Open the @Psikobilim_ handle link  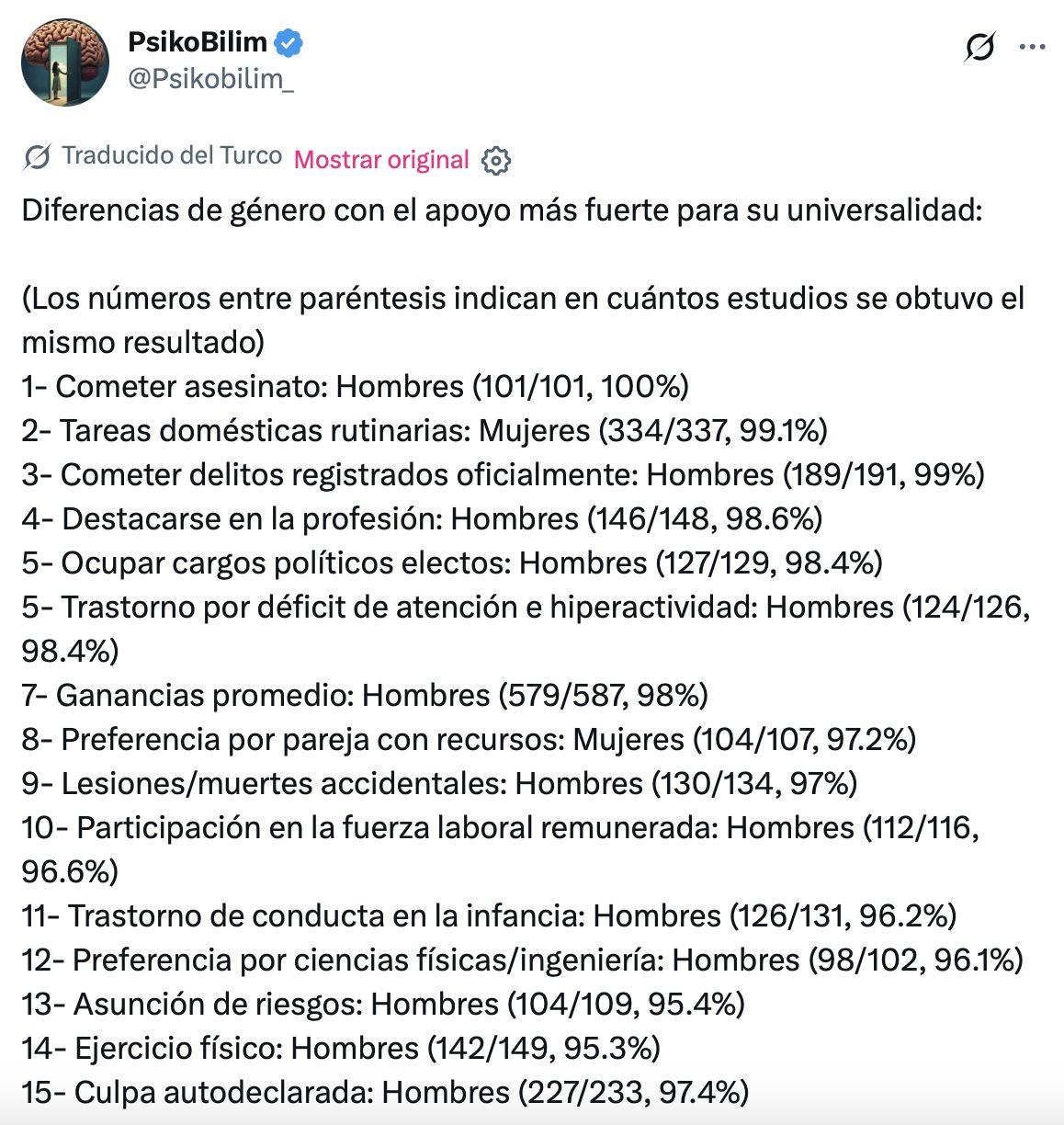point(210,79)
